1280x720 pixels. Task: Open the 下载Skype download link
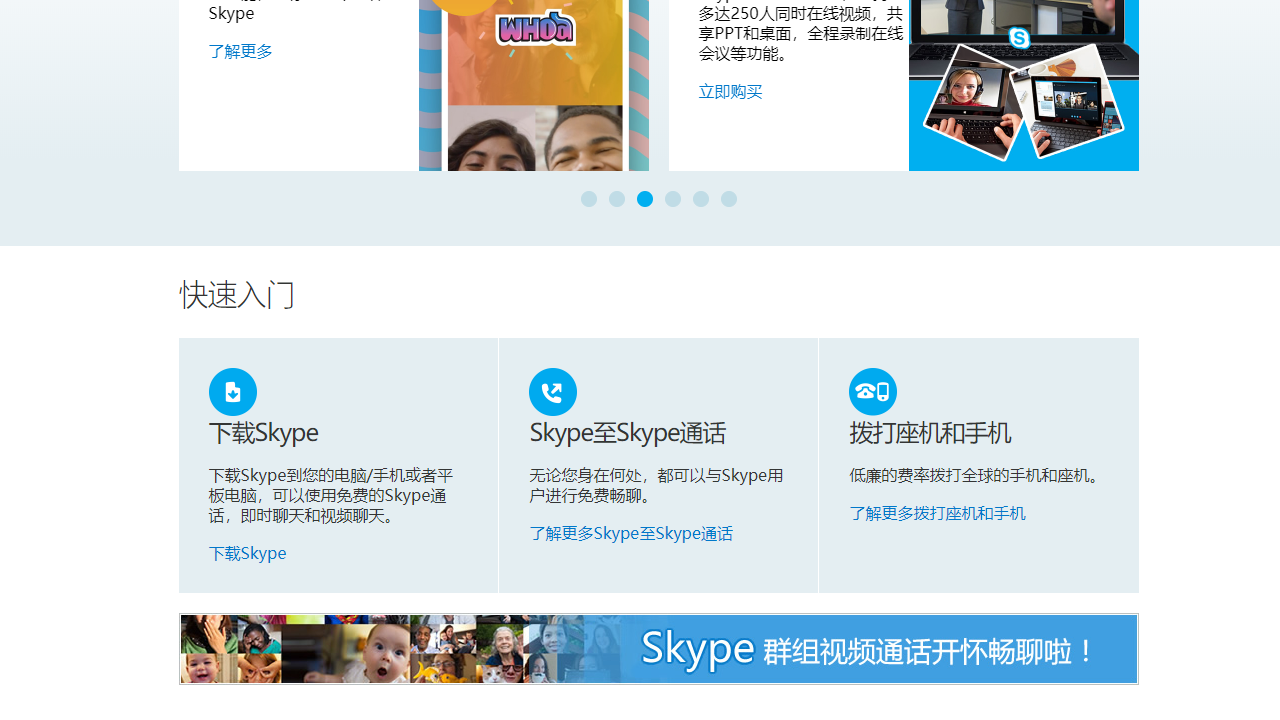point(247,553)
